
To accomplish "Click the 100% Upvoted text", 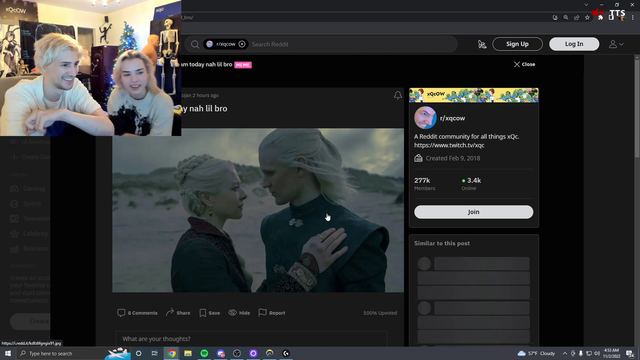I will point(380,313).
